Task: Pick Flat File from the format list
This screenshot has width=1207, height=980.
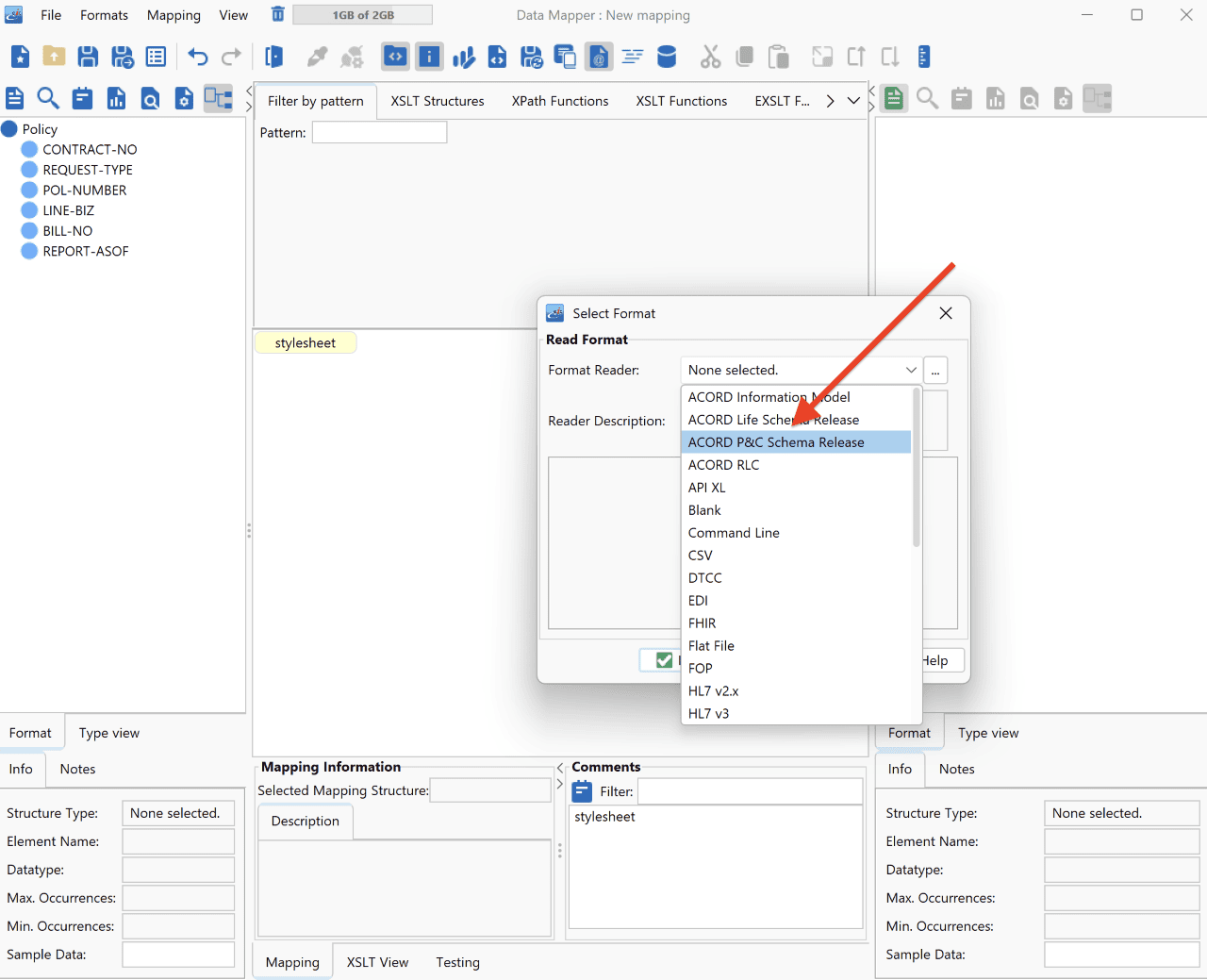Action: 796,646
